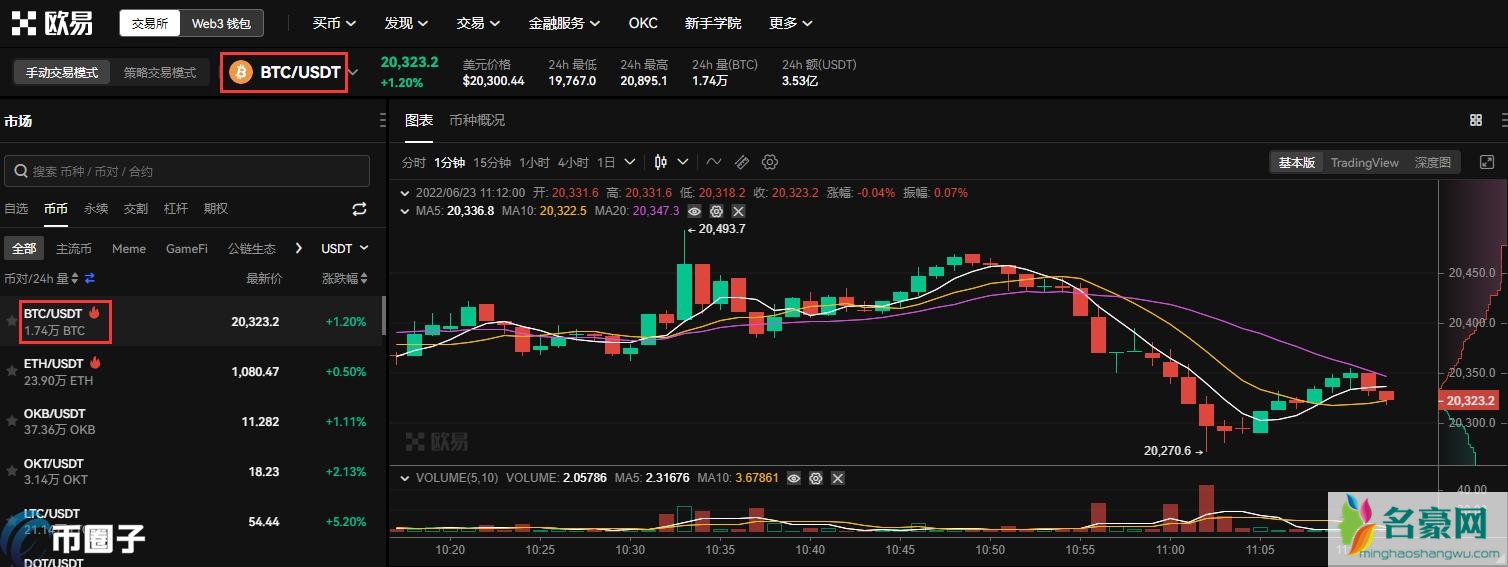This screenshot has width=1508, height=567.
Task: Select the chart drawing ruler tool
Action: pyautogui.click(x=741, y=162)
